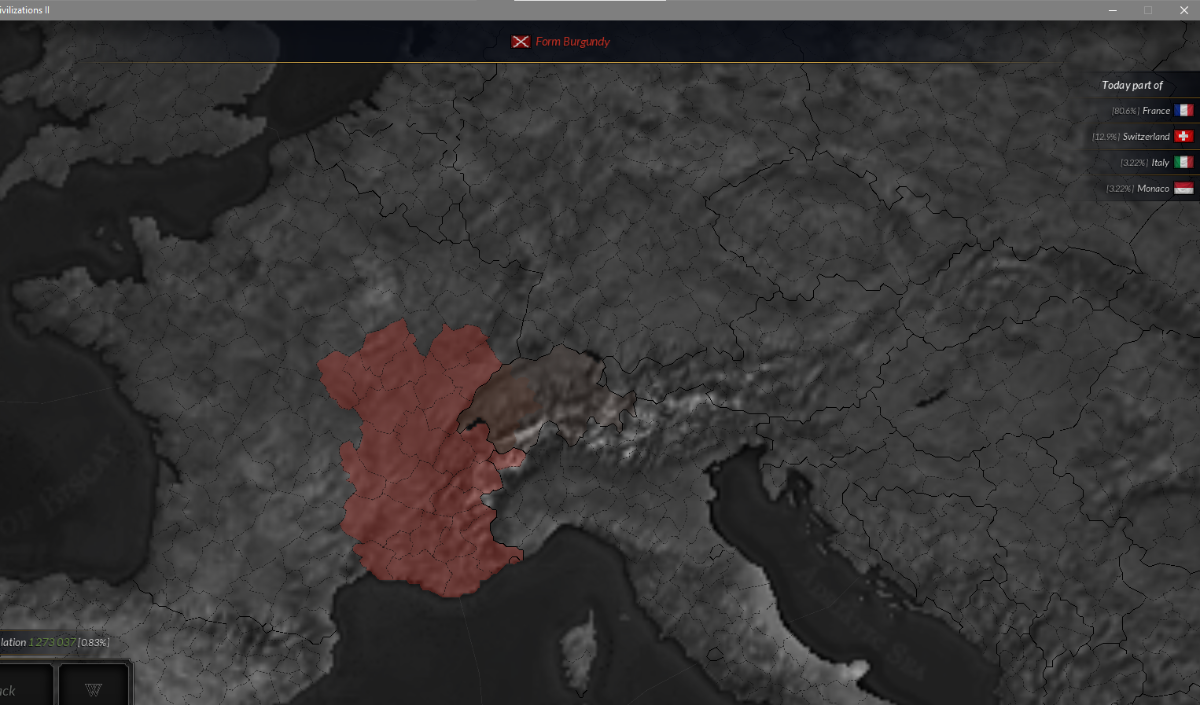Click the Switzerland flag icon
This screenshot has width=1200, height=705.
1184,137
